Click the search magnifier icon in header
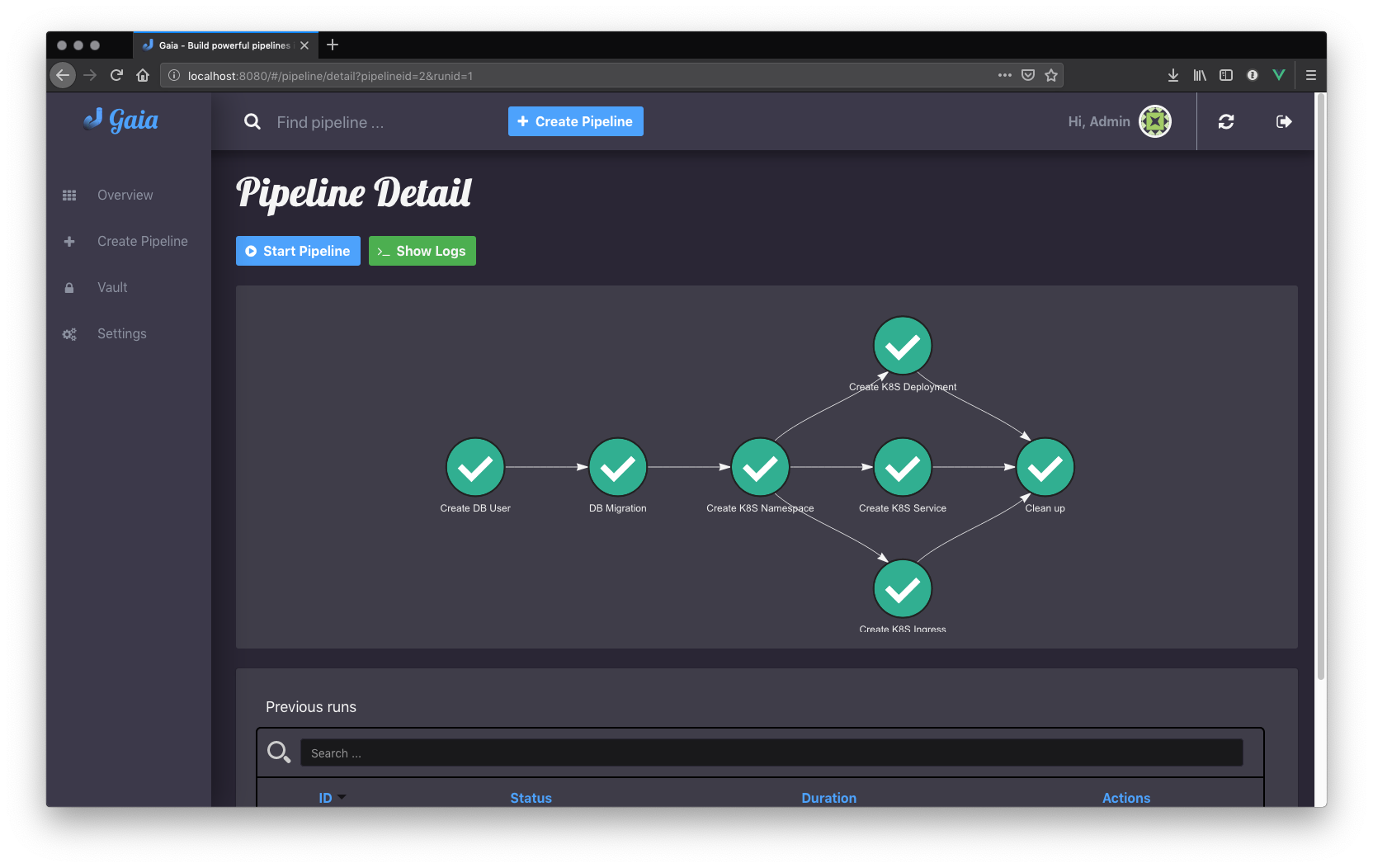The image size is (1373, 868). 252,122
